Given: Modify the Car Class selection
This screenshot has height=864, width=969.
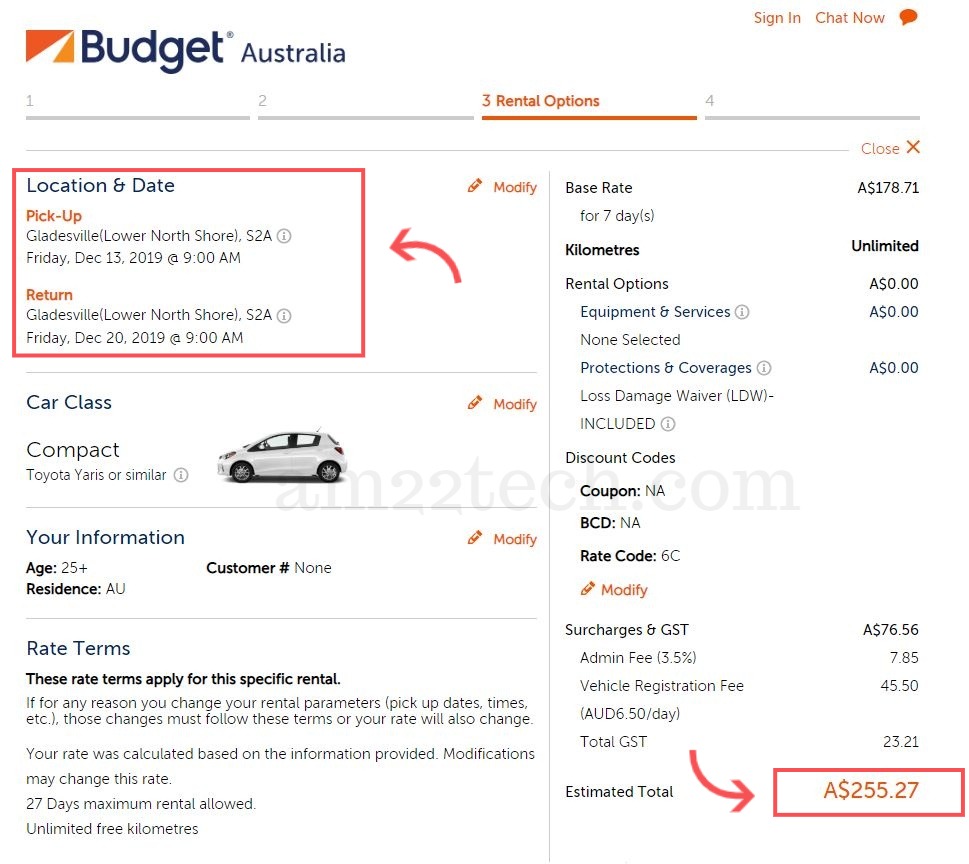Looking at the screenshot, I should [503, 404].
